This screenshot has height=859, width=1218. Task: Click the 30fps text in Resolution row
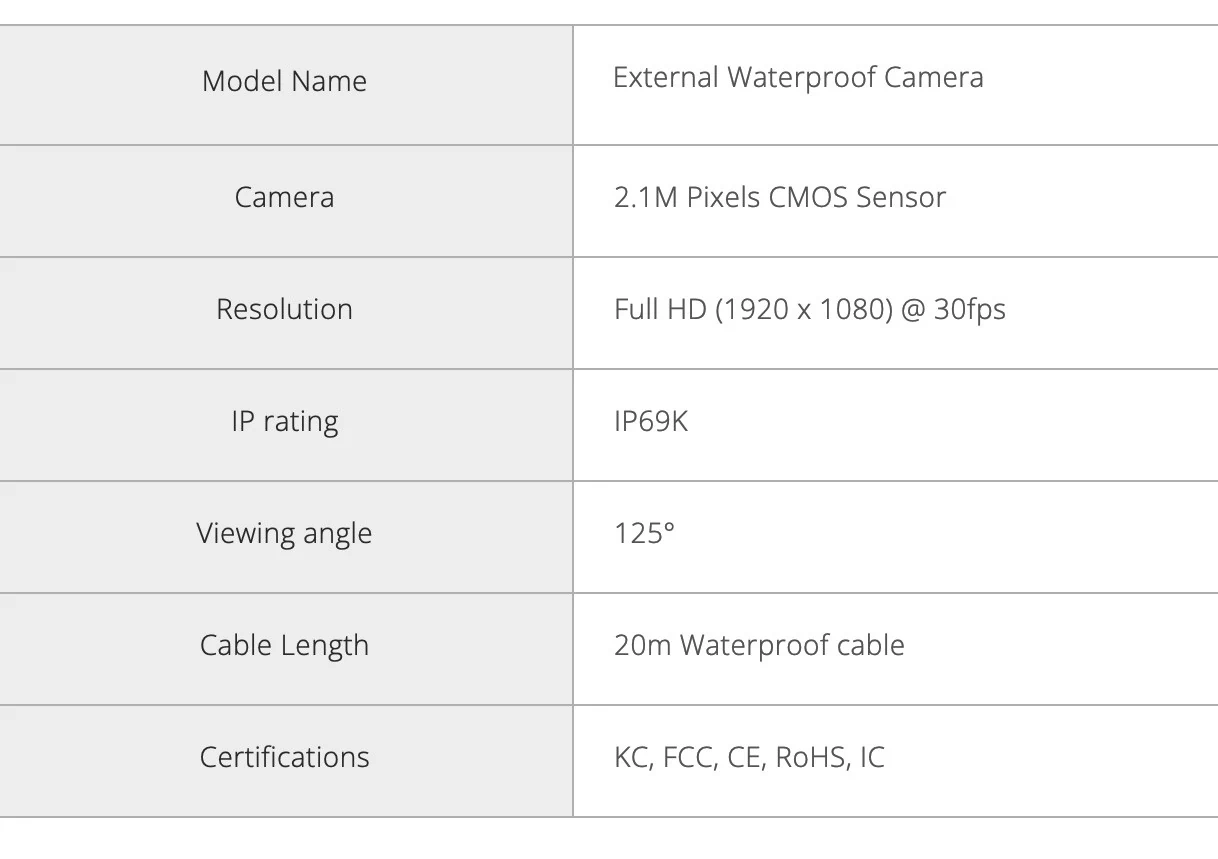pos(970,310)
